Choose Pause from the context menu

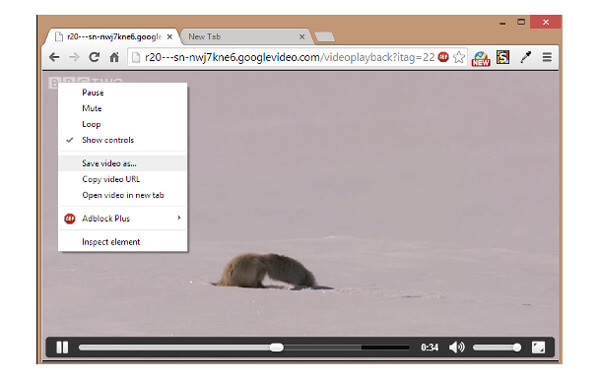click(x=123, y=93)
